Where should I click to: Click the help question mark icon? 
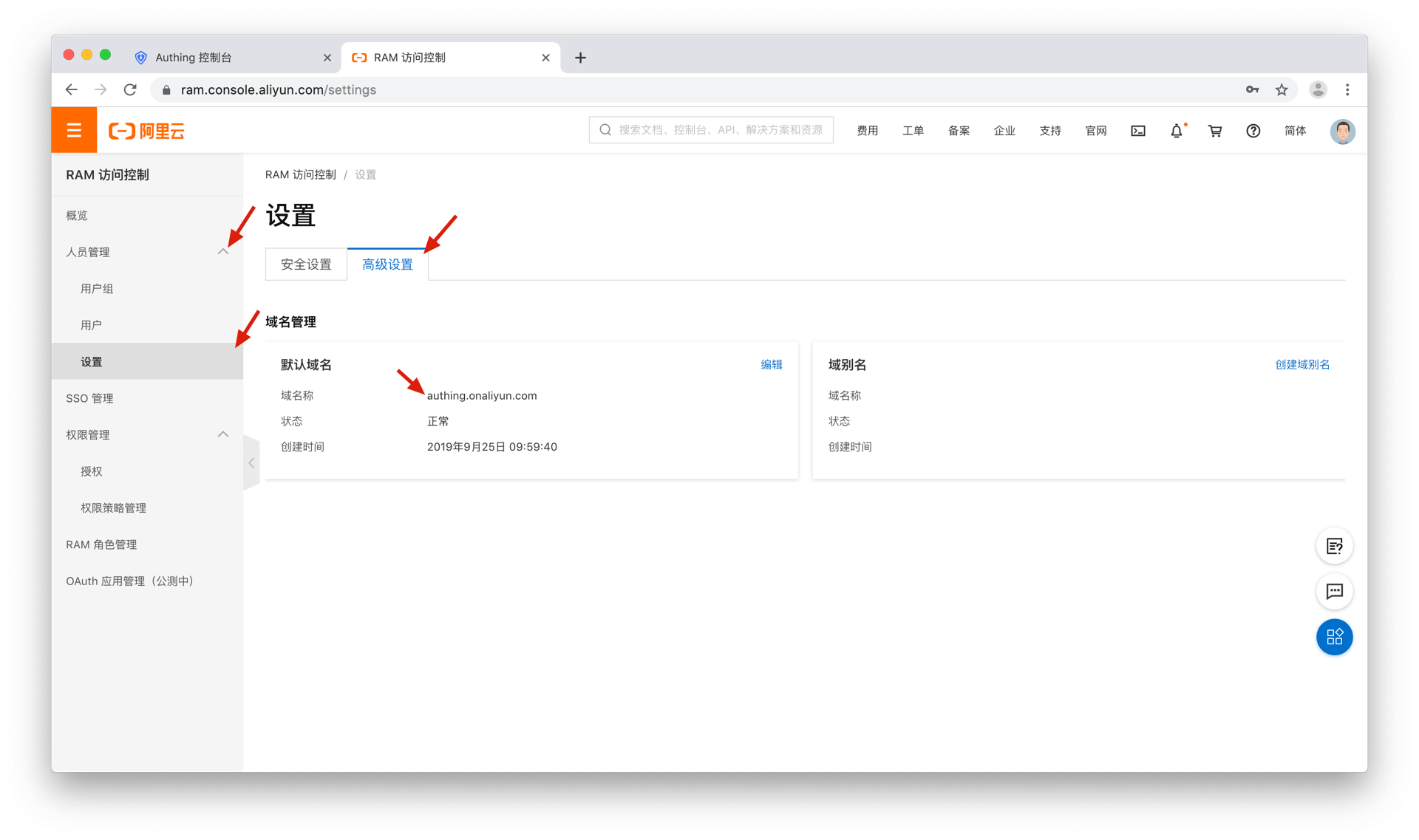pyautogui.click(x=1253, y=131)
